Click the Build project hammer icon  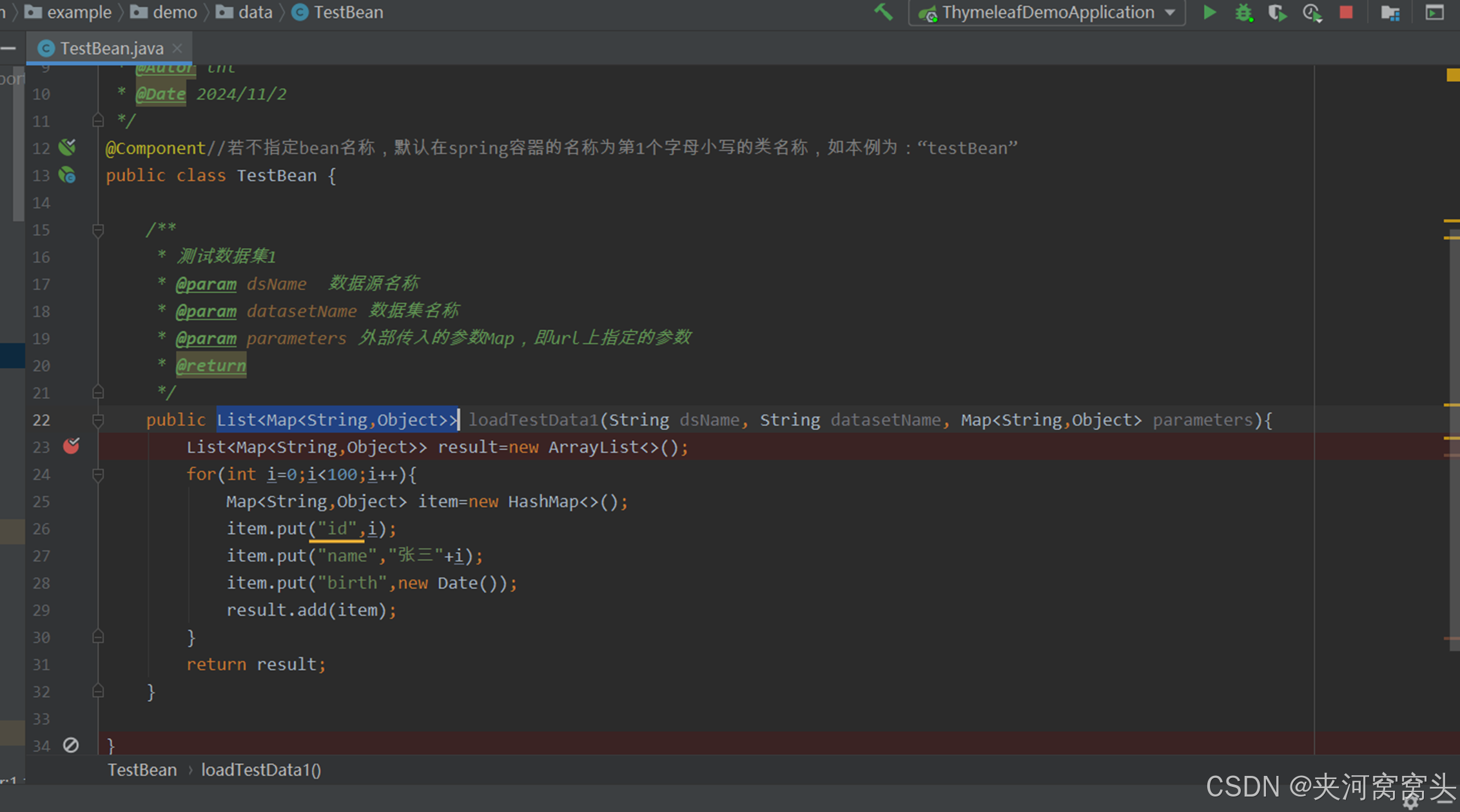click(x=882, y=12)
